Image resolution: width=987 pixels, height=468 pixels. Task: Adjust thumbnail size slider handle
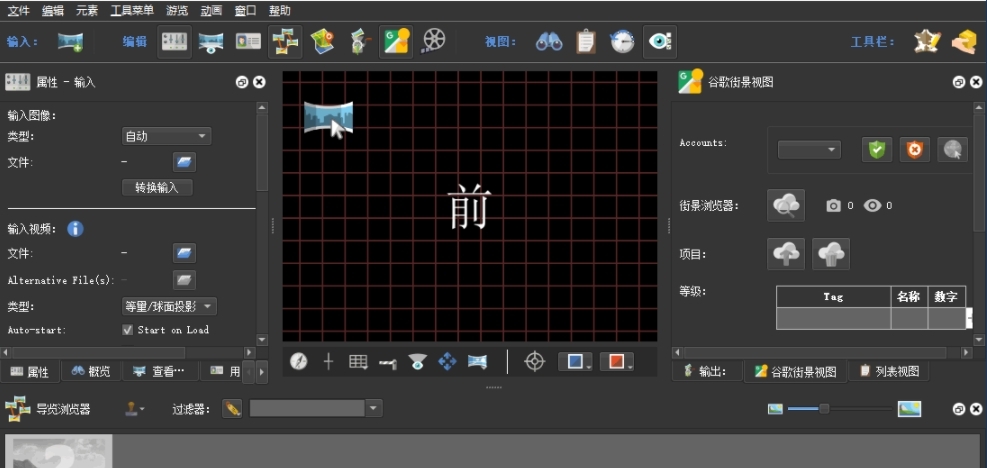(823, 409)
